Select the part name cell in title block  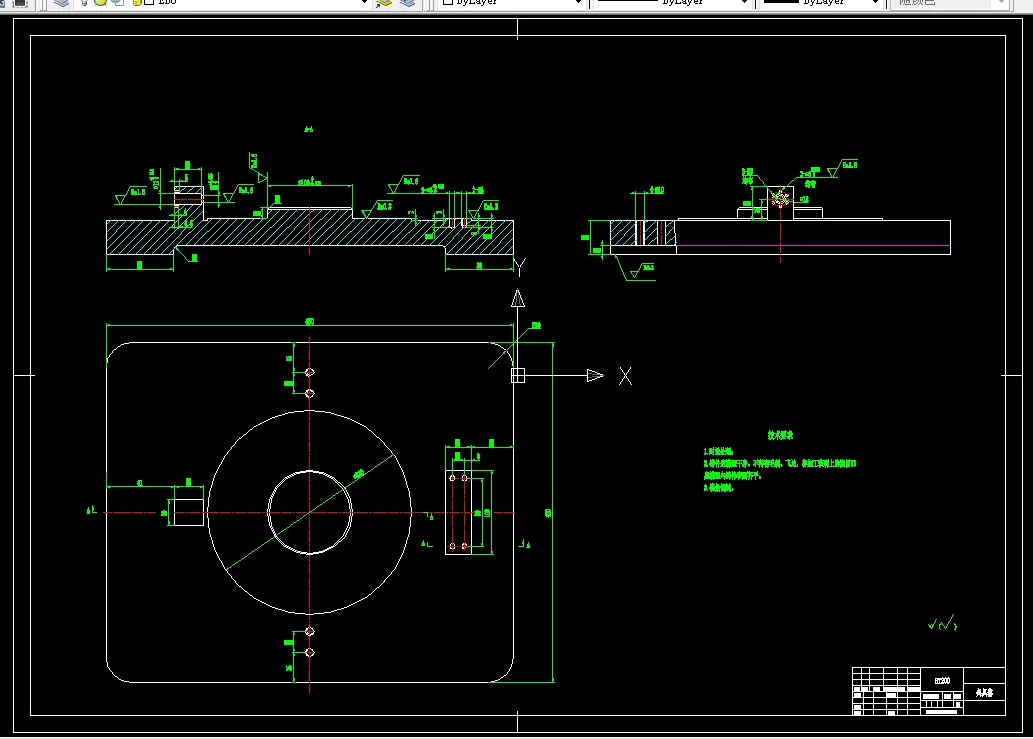click(x=984, y=692)
